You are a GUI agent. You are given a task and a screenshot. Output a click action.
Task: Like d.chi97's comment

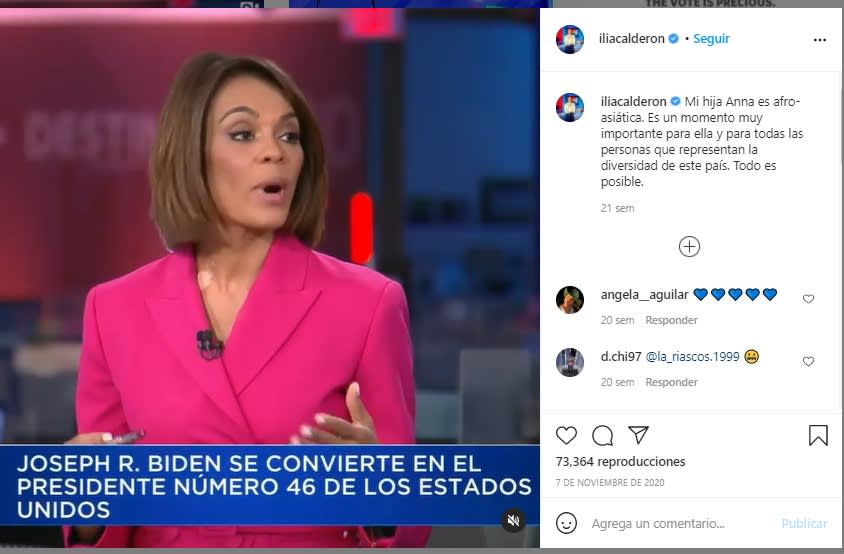pos(808,361)
